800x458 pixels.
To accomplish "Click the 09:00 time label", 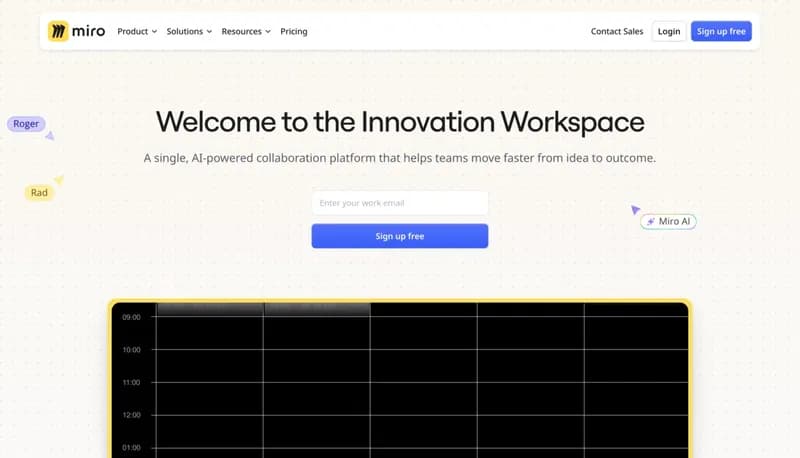I will pyautogui.click(x=131, y=317).
